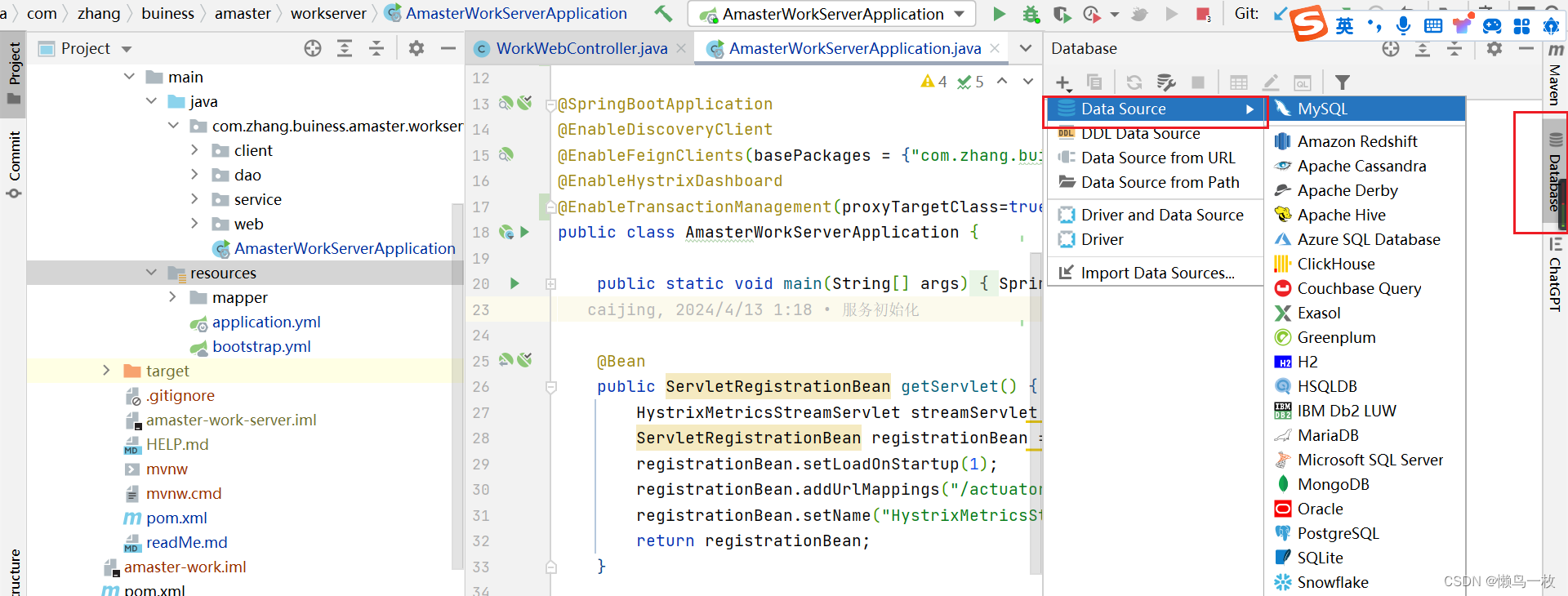Close the AmasterWorkServerApplication.java tab
Screen dimensions: 1568x596
tap(995, 49)
